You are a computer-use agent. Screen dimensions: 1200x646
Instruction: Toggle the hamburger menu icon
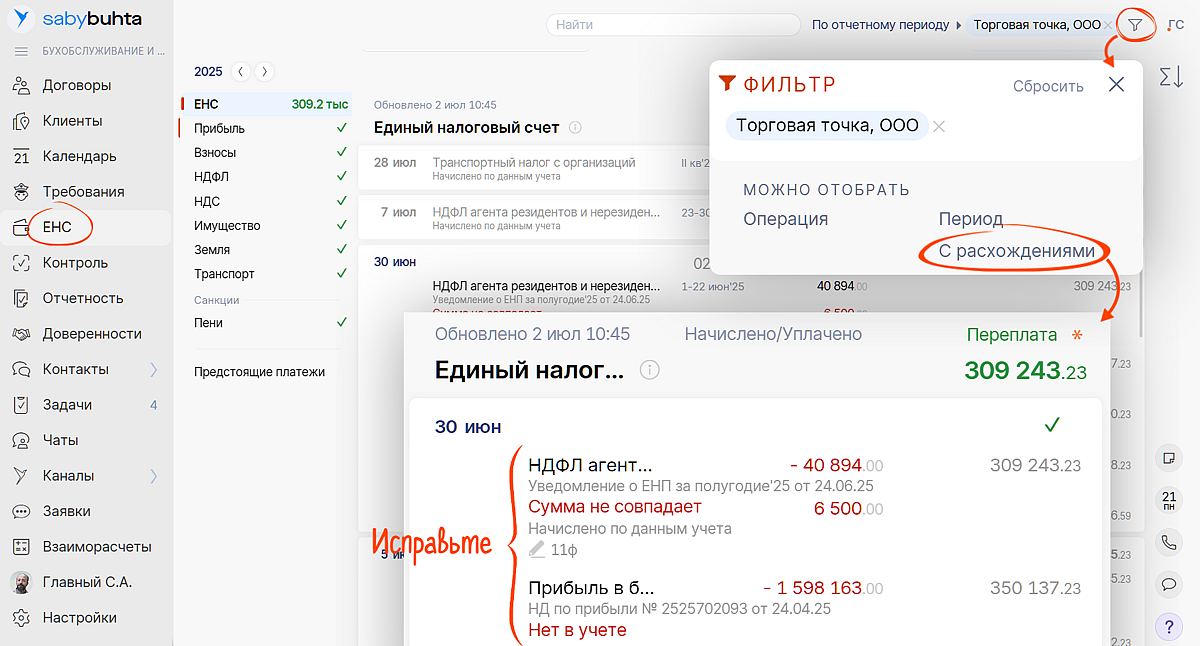click(21, 50)
